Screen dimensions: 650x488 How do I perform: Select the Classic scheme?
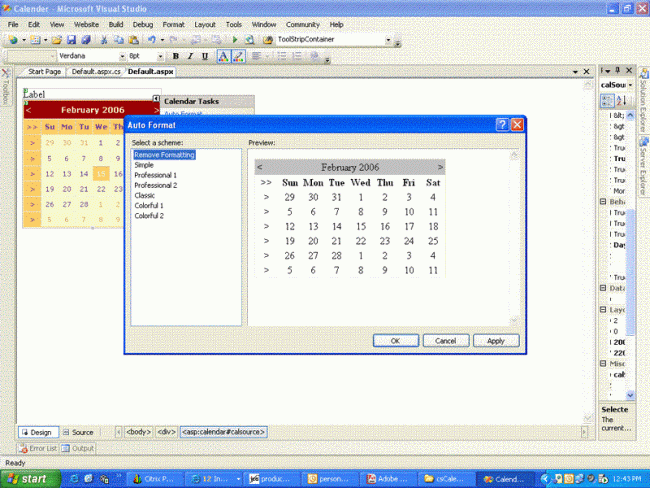[x=144, y=195]
